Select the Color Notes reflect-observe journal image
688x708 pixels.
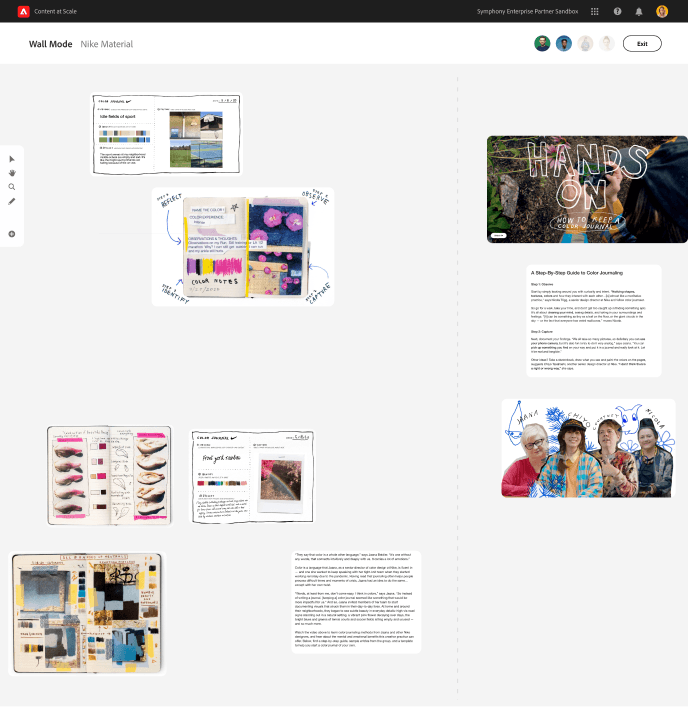tap(243, 247)
